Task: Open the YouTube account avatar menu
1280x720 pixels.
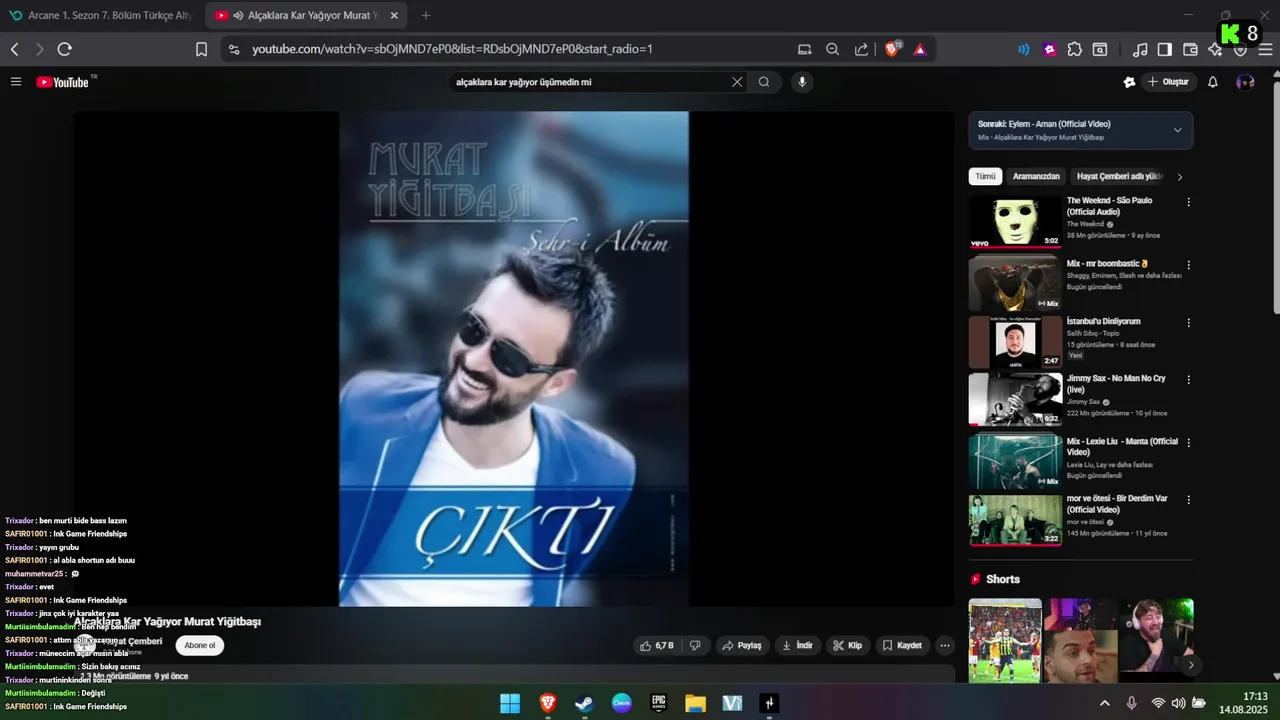Action: [x=1245, y=82]
